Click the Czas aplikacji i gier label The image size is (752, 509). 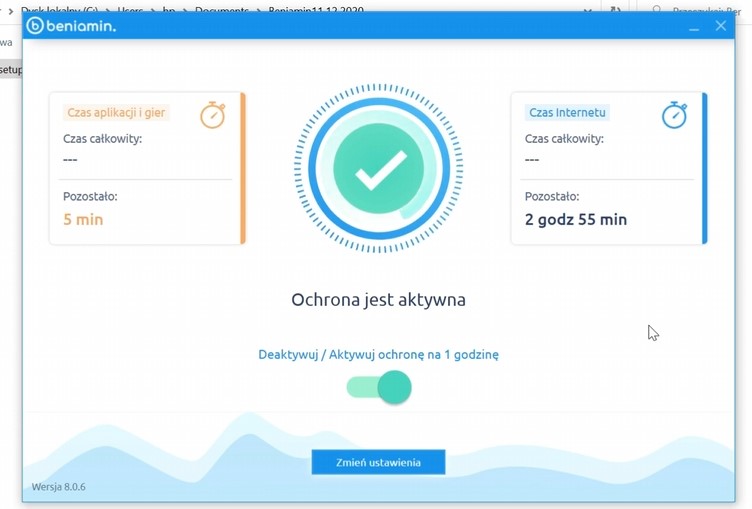click(116, 113)
